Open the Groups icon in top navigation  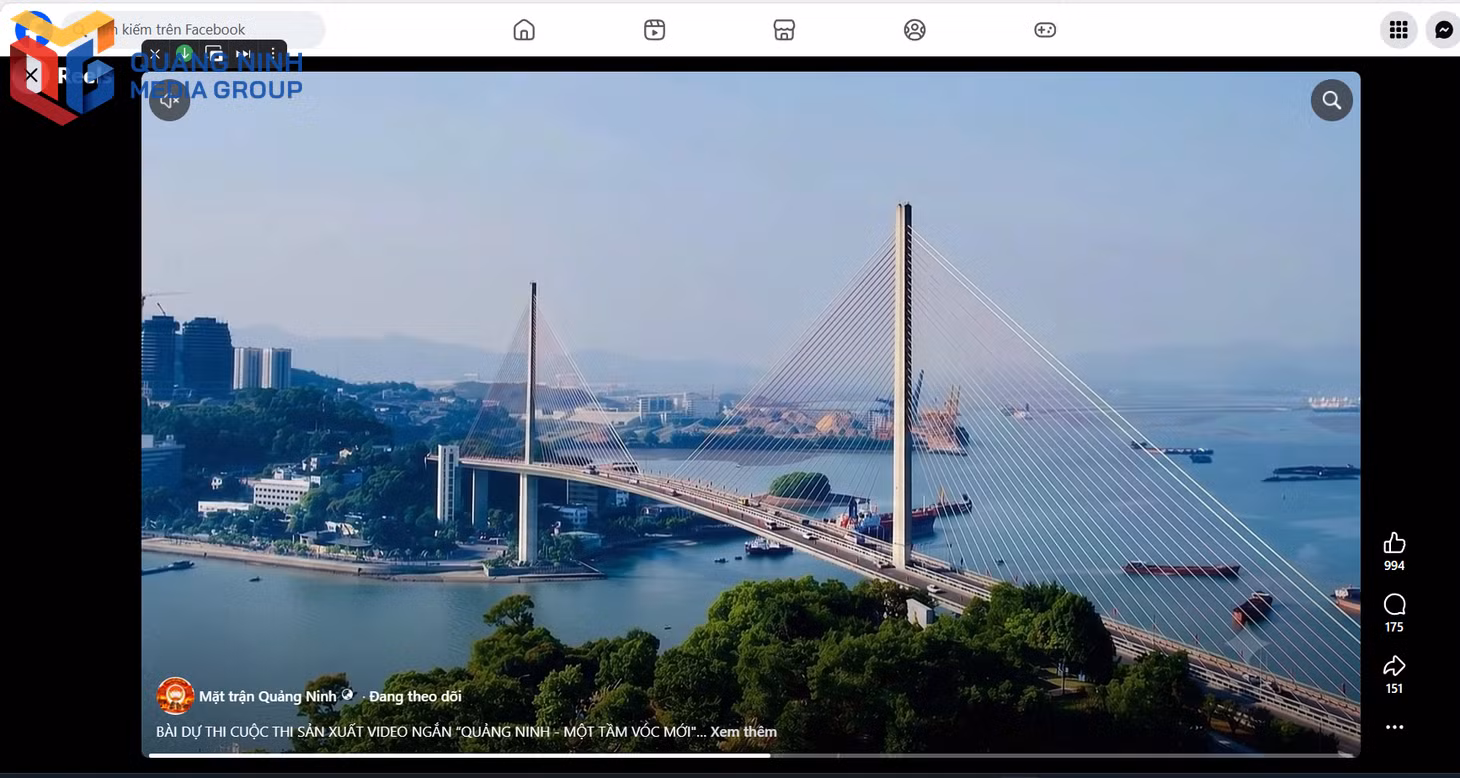(x=914, y=30)
